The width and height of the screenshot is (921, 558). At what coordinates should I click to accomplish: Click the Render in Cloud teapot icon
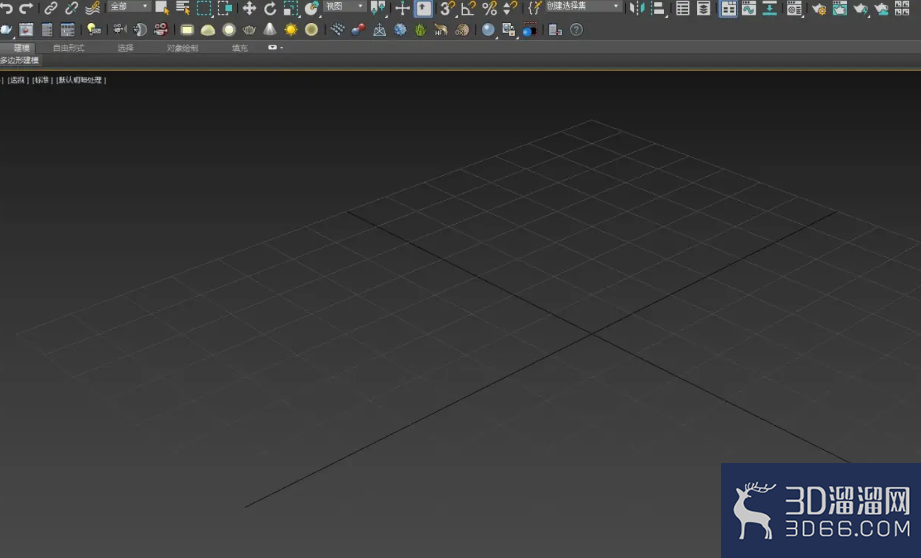[x=881, y=8]
